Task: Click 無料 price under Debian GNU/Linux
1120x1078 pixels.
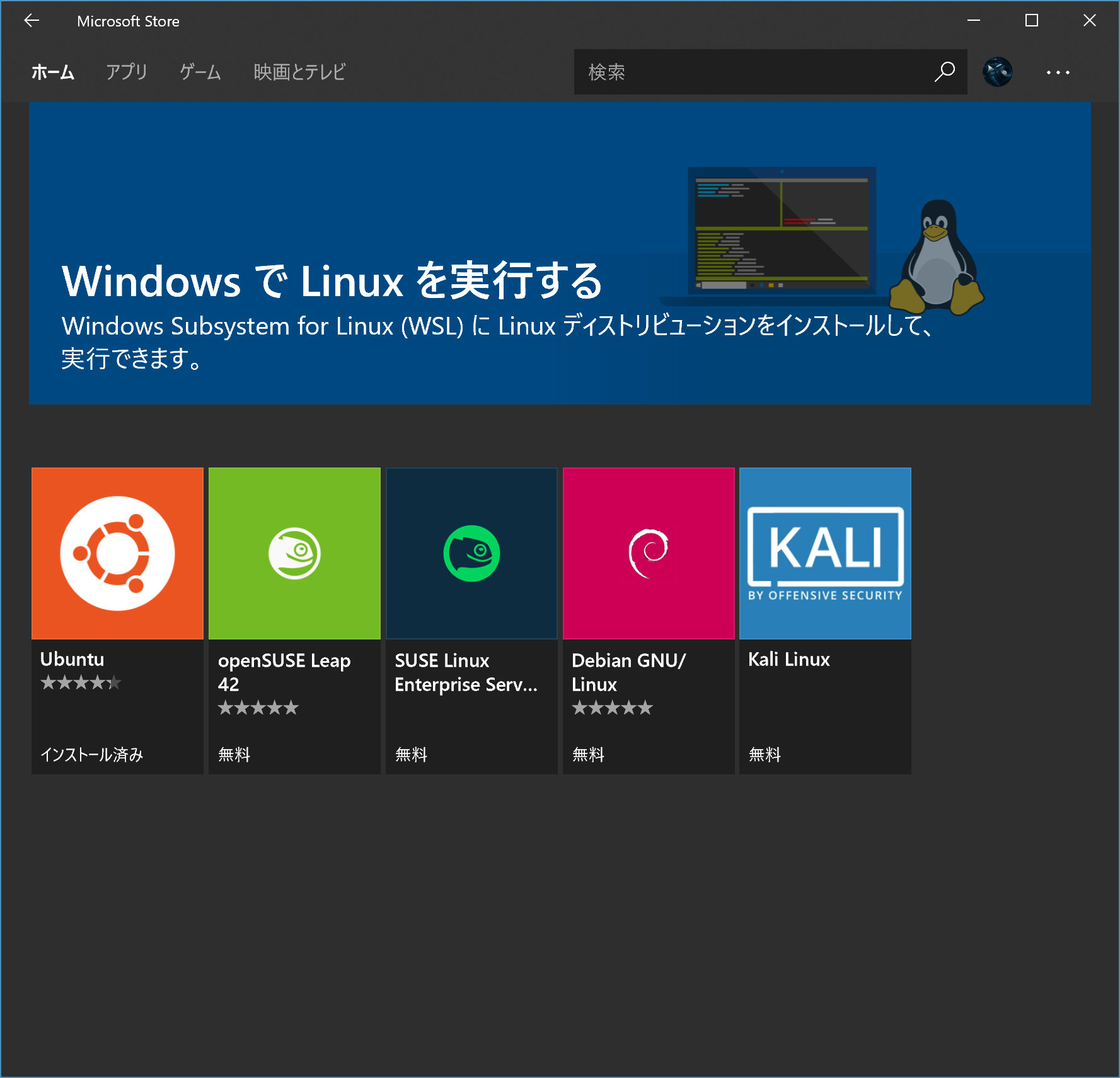Action: point(589,755)
